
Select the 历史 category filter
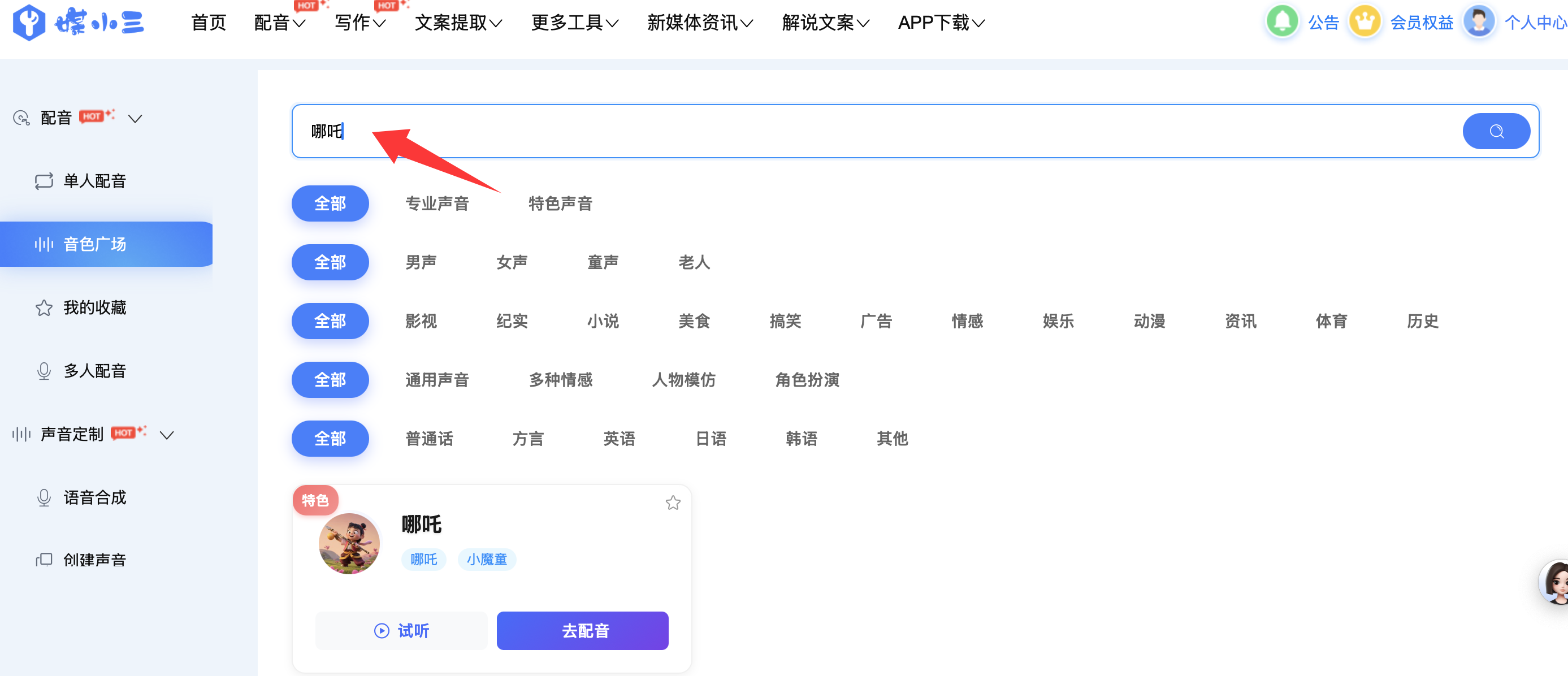[1423, 321]
